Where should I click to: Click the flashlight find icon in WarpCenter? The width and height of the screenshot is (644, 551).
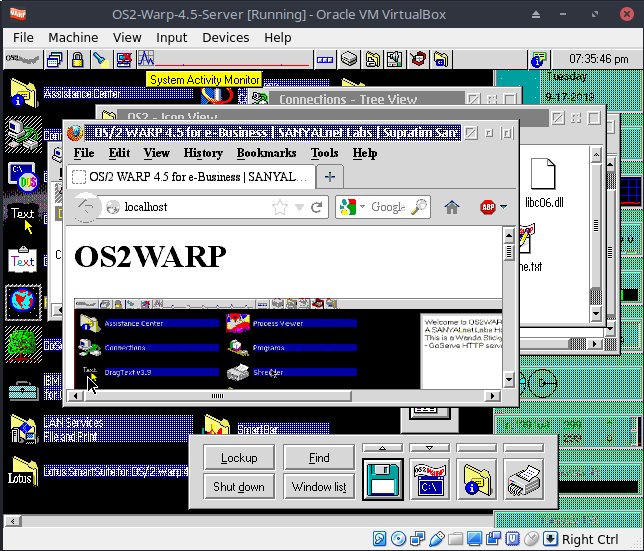(x=100, y=60)
